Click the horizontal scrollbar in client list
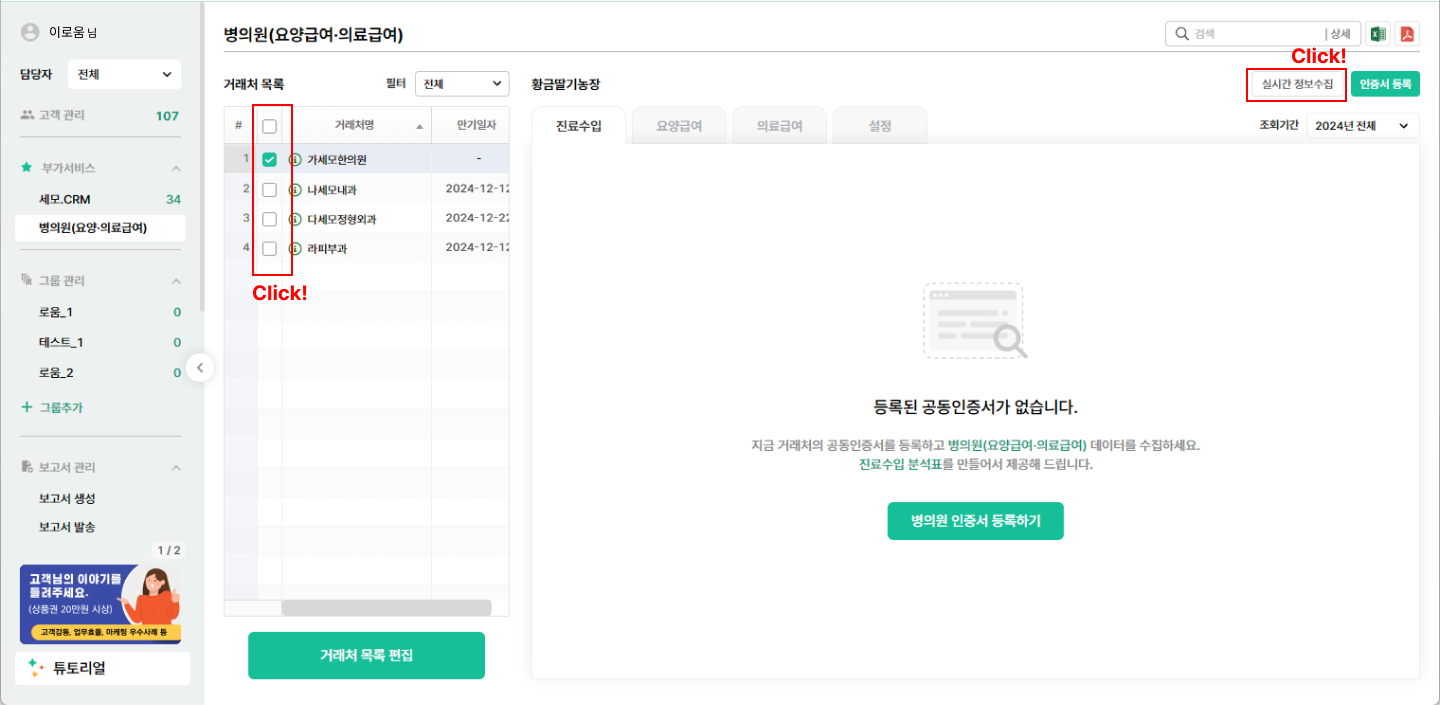The width and height of the screenshot is (1440, 705). click(386, 607)
